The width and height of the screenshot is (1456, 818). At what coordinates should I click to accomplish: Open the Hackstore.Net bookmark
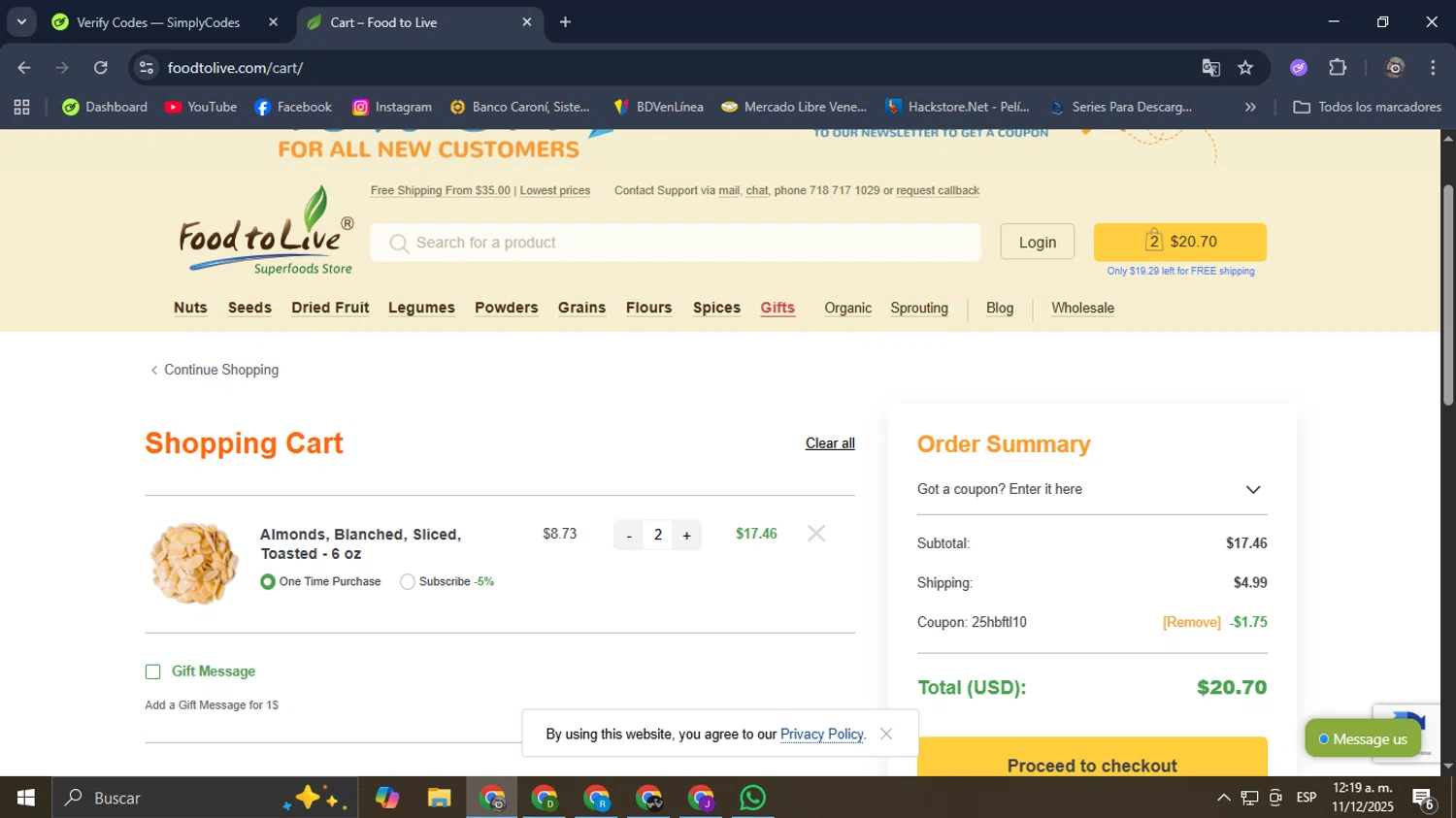click(957, 107)
